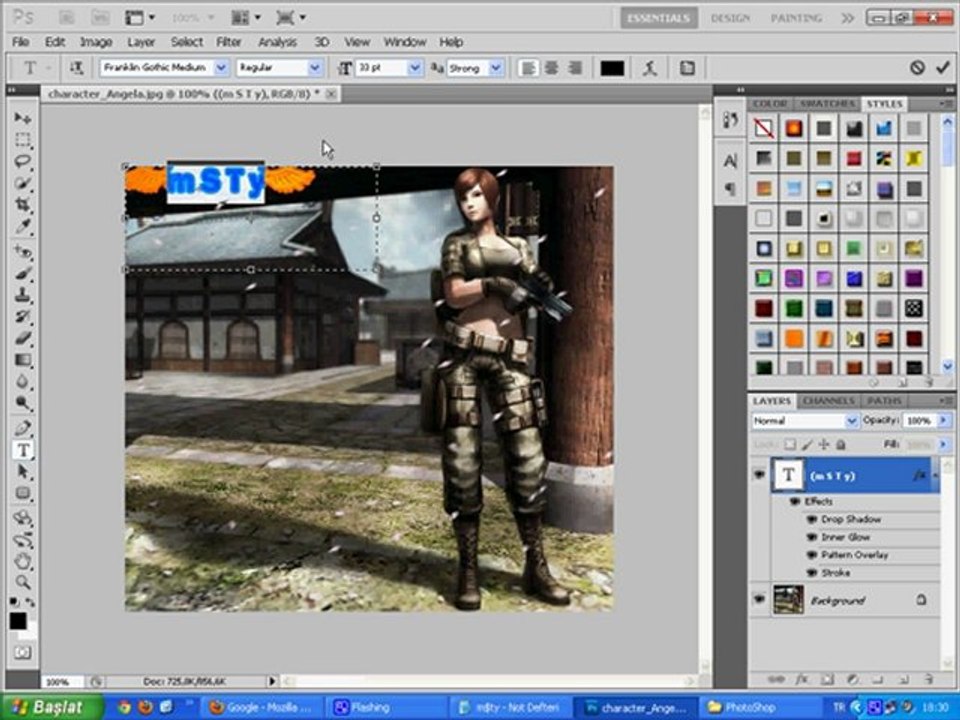Open the Window menu
The height and width of the screenshot is (720, 960).
tap(404, 42)
